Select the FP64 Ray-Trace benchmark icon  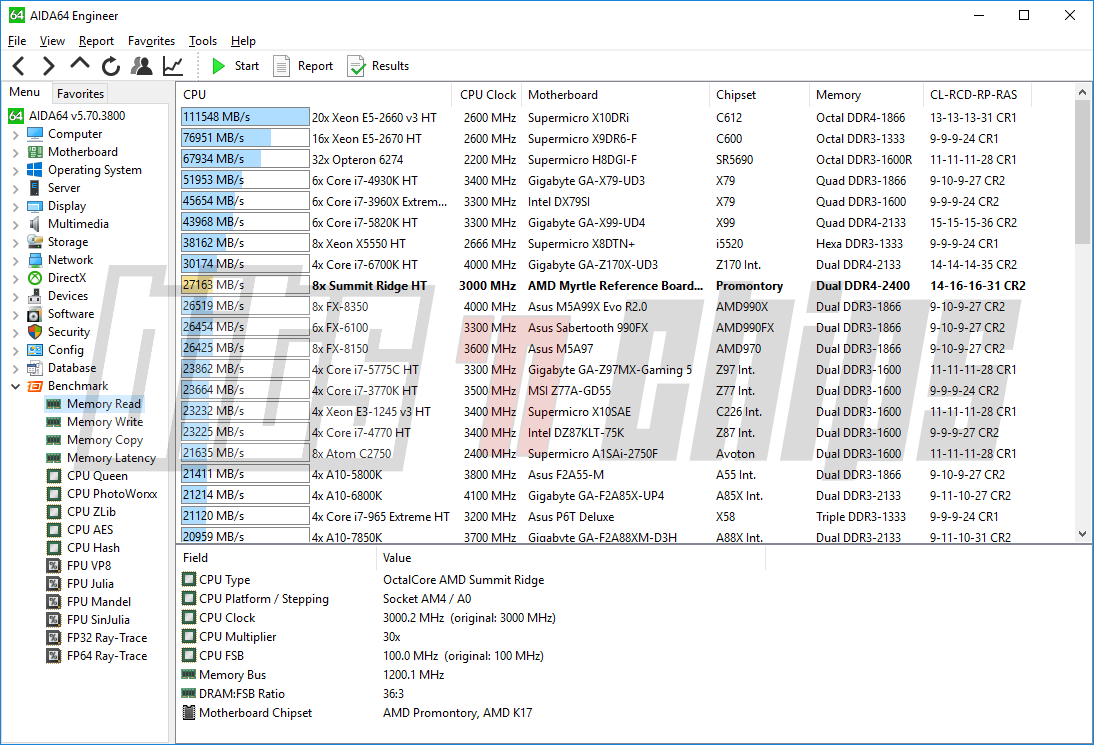(54, 656)
